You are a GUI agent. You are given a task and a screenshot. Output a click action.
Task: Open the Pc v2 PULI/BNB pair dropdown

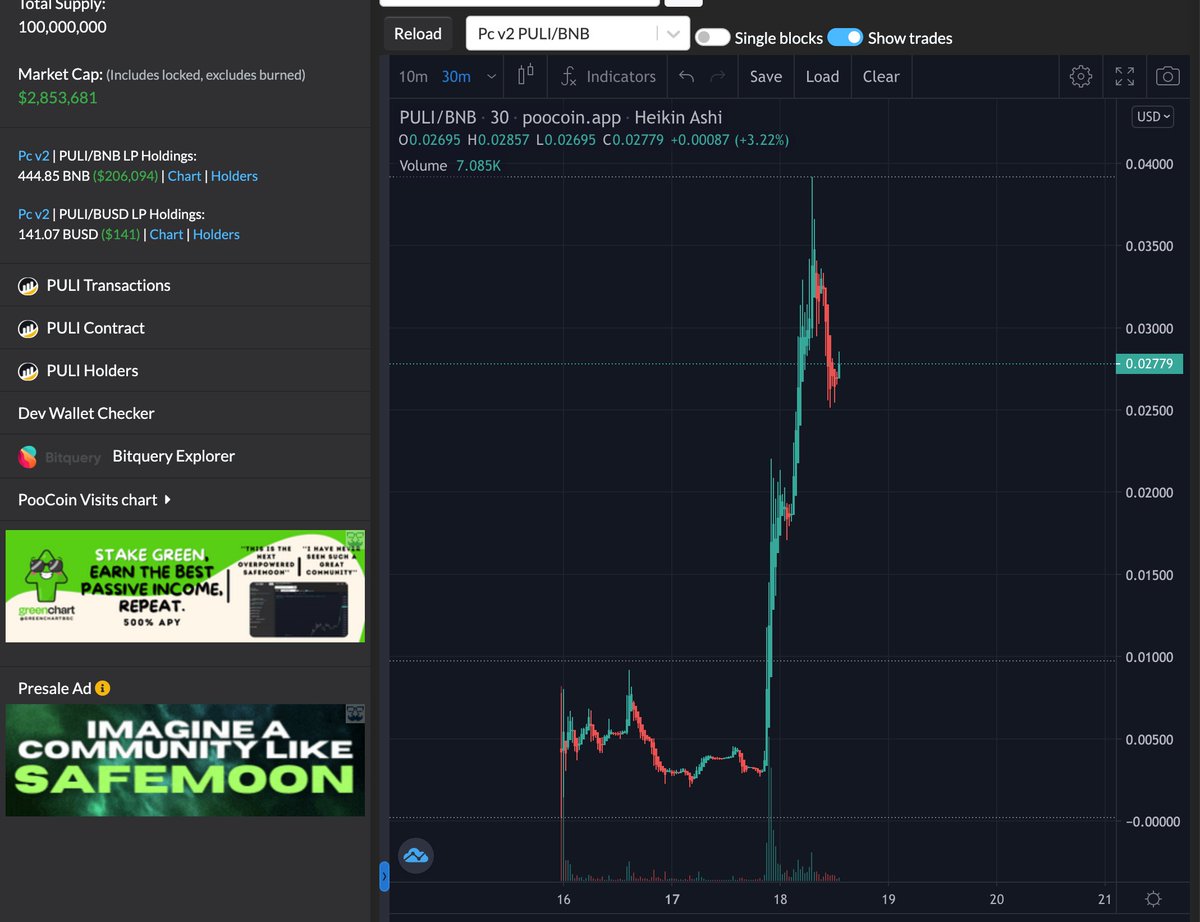click(x=577, y=33)
